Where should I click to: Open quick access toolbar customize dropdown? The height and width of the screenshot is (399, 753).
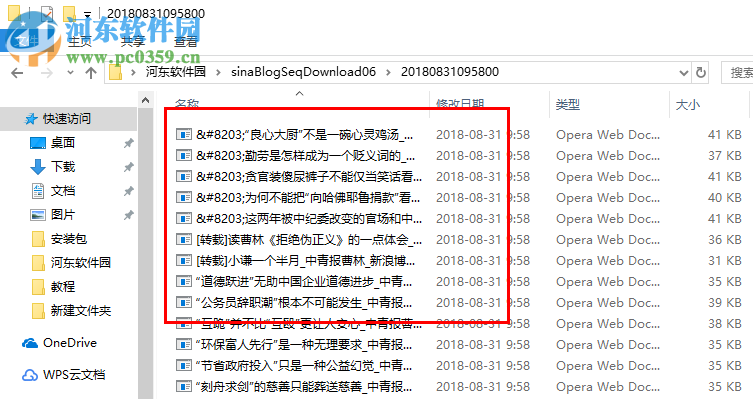(x=87, y=14)
